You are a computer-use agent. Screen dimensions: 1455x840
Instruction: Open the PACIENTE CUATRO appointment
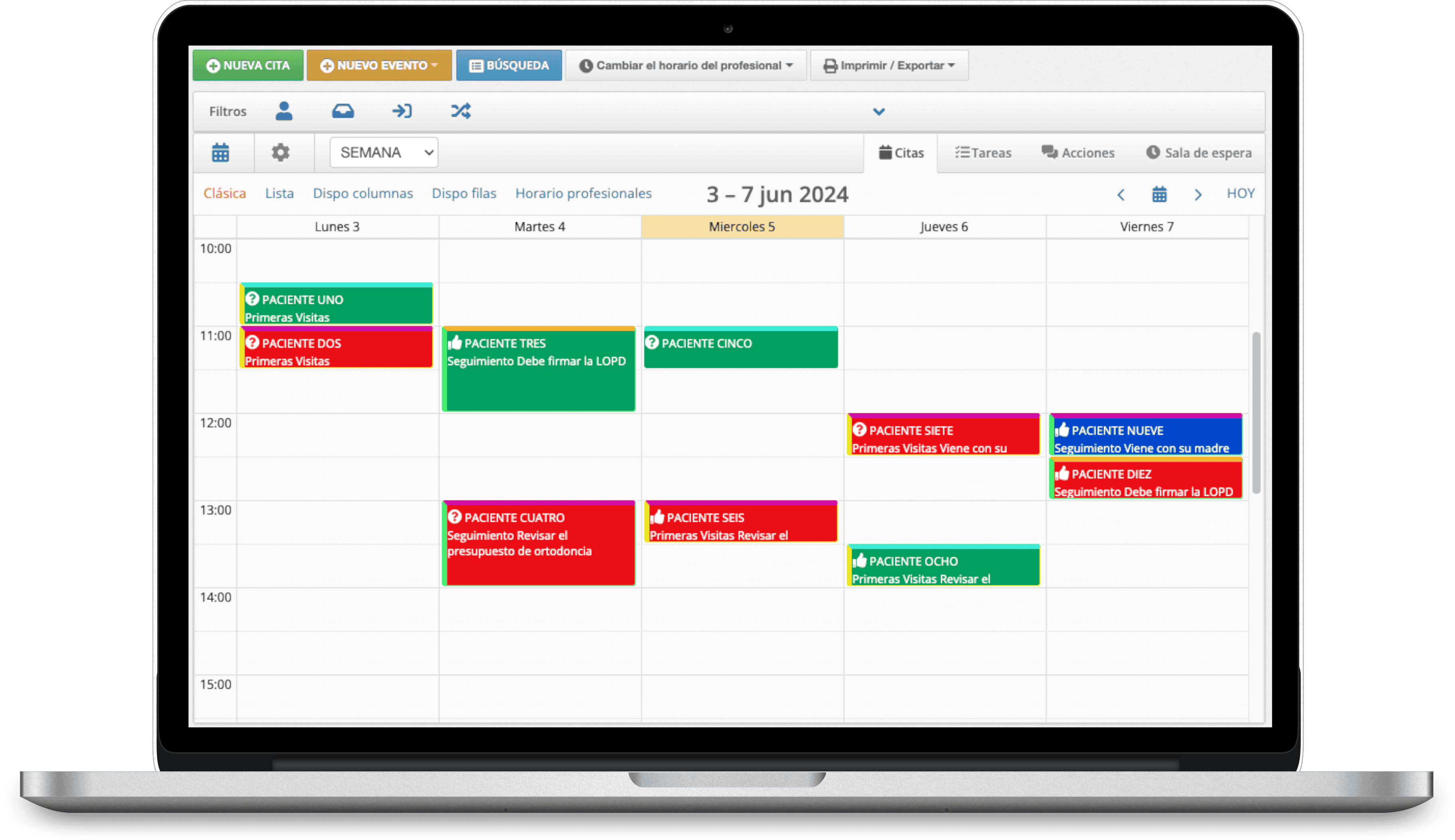[x=539, y=543]
